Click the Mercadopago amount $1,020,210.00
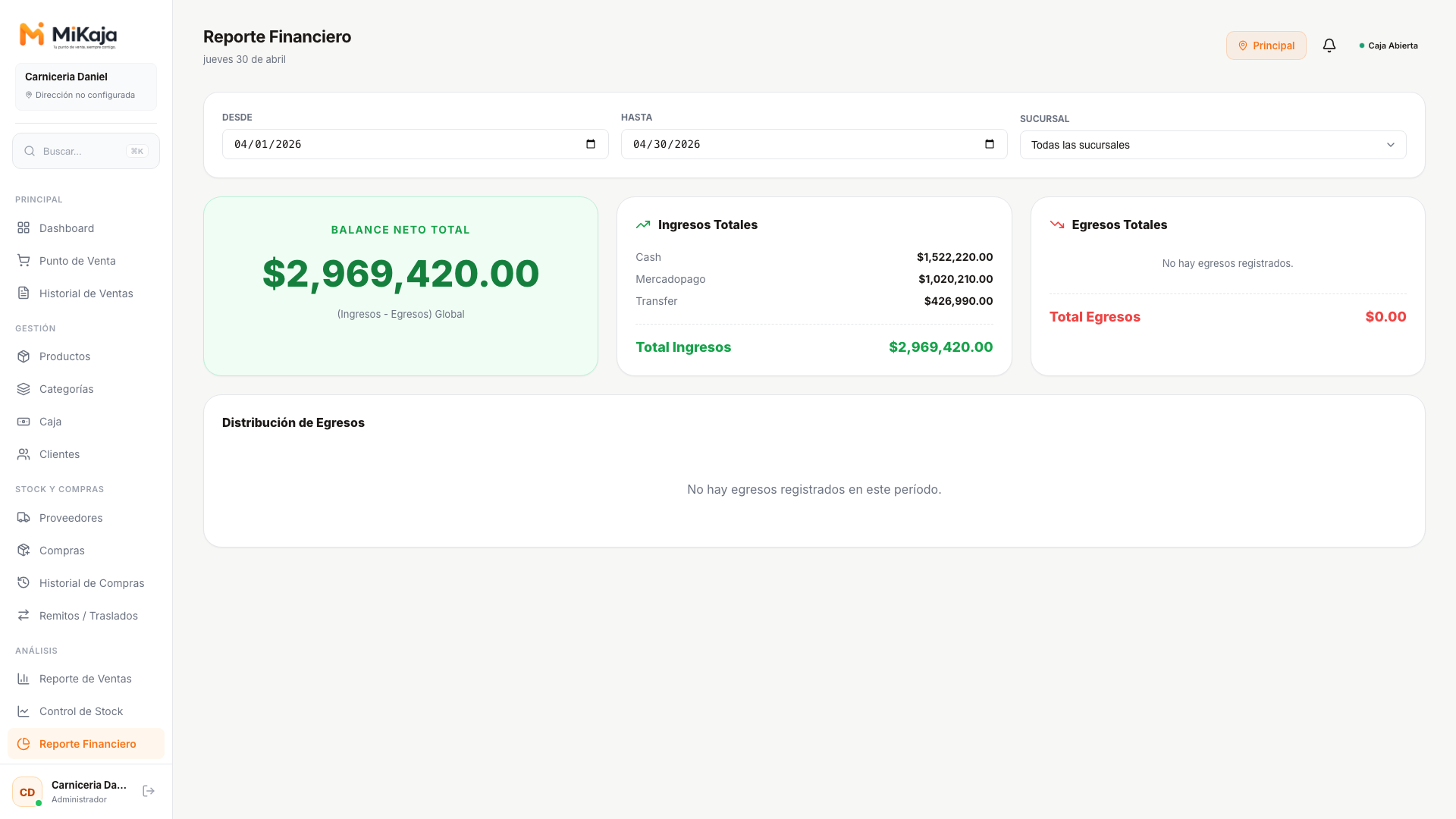The width and height of the screenshot is (1456, 819). [x=955, y=279]
